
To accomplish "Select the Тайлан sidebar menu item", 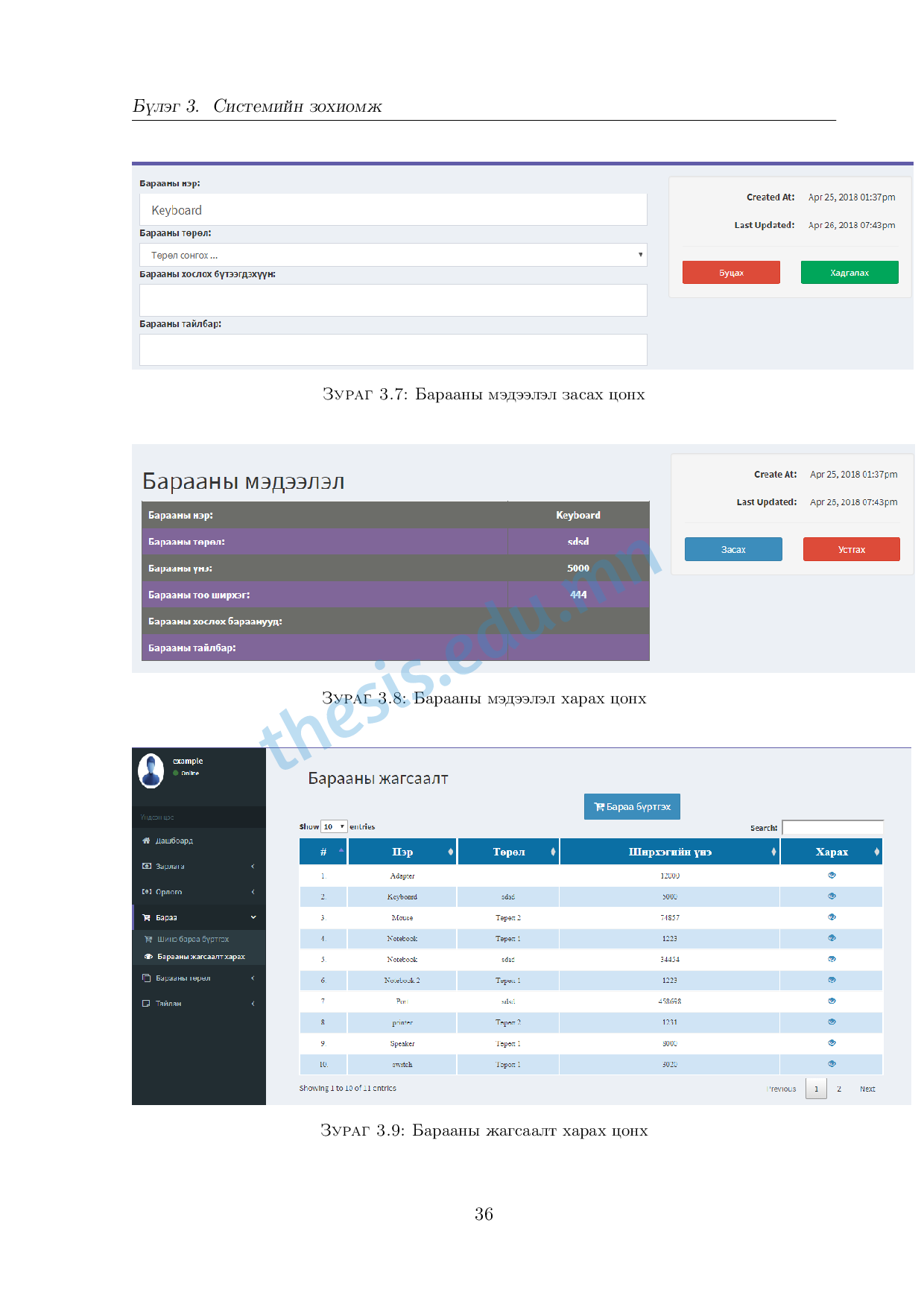I will tap(168, 1004).
